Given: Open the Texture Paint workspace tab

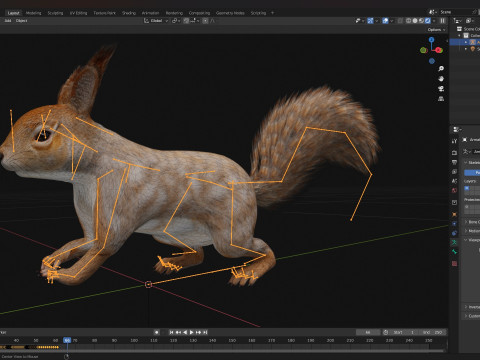Looking at the screenshot, I should [104, 13].
